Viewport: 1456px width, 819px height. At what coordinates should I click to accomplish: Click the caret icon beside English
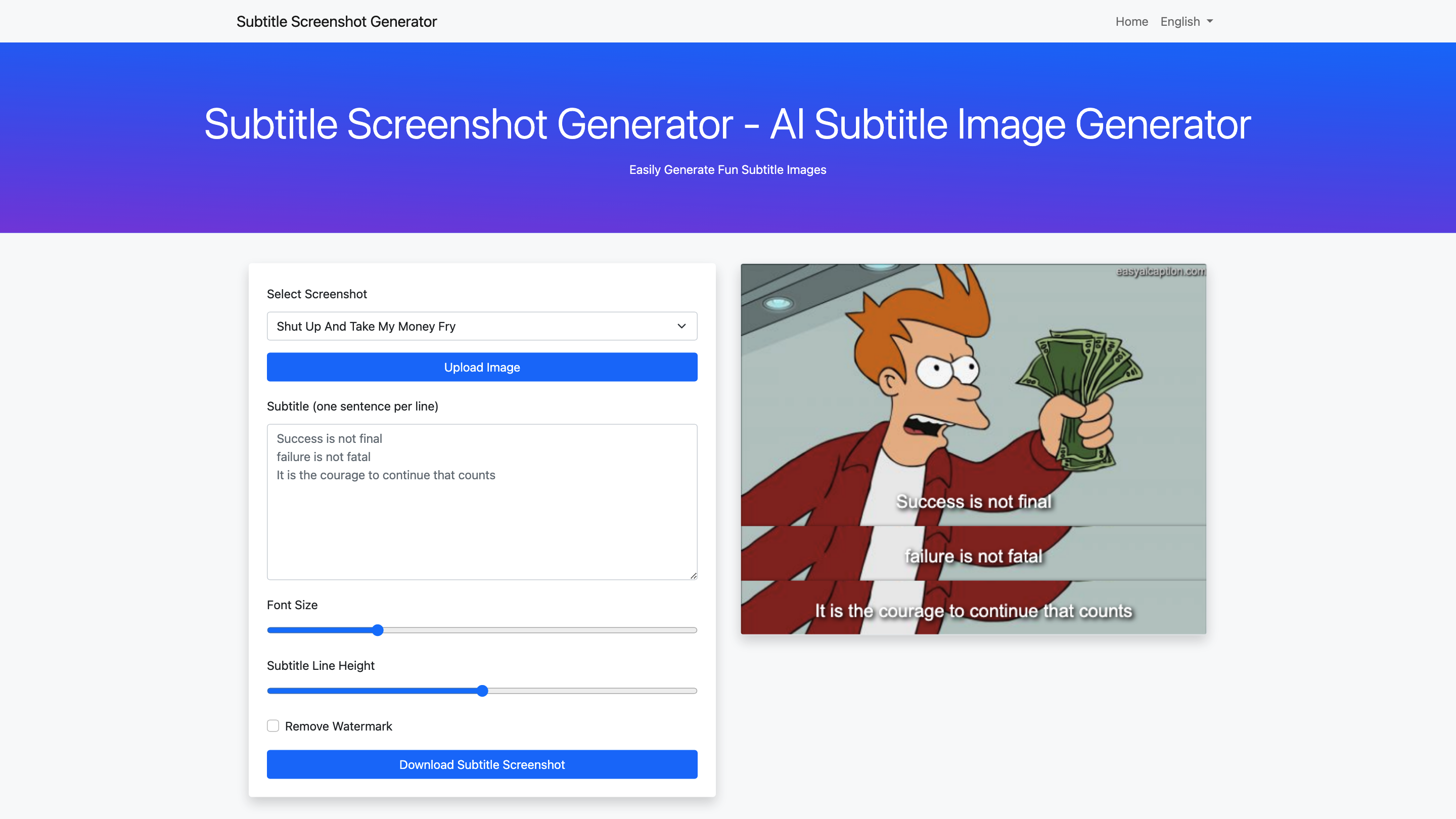1209,21
